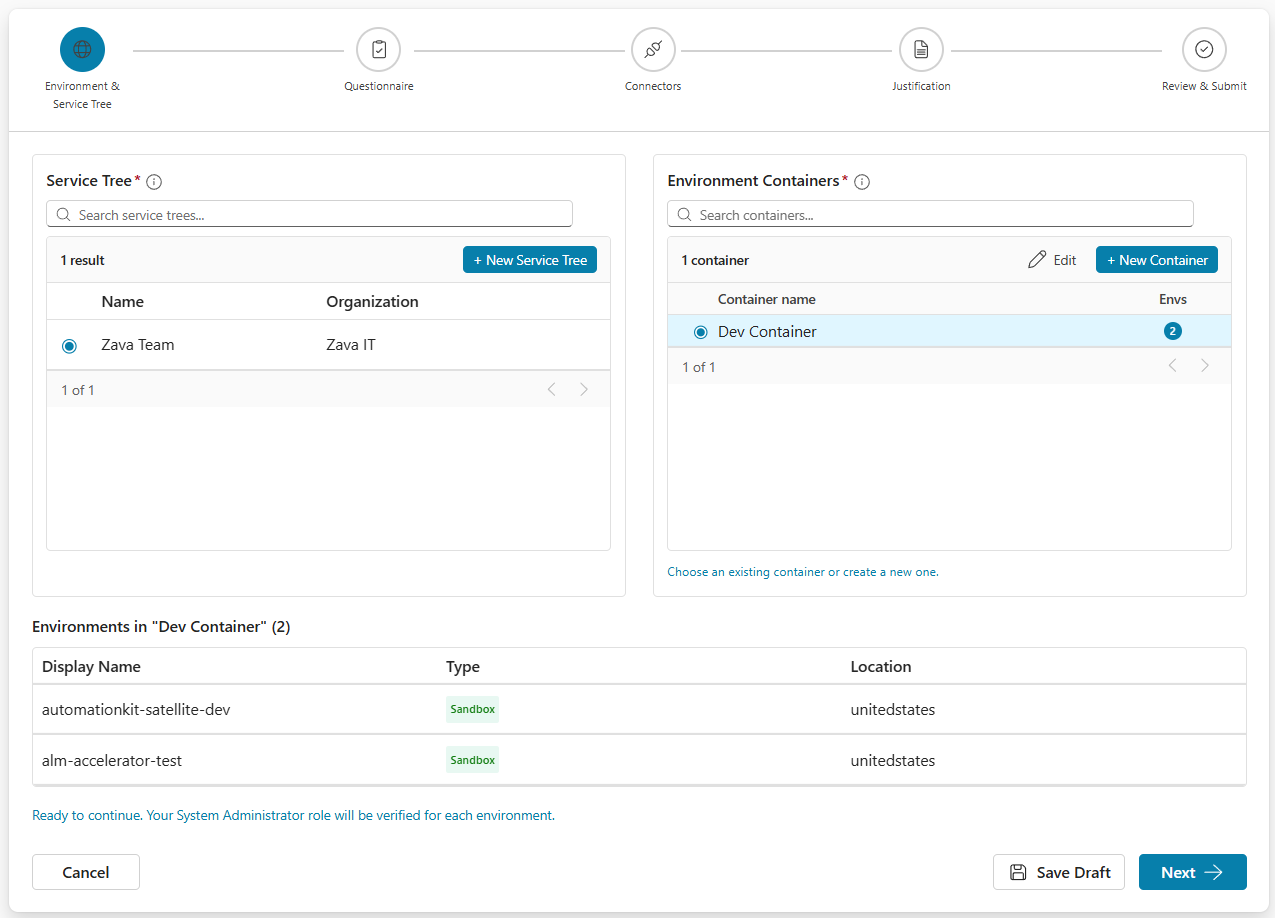Sort by the Name column header
The image size is (1275, 918).
(123, 302)
